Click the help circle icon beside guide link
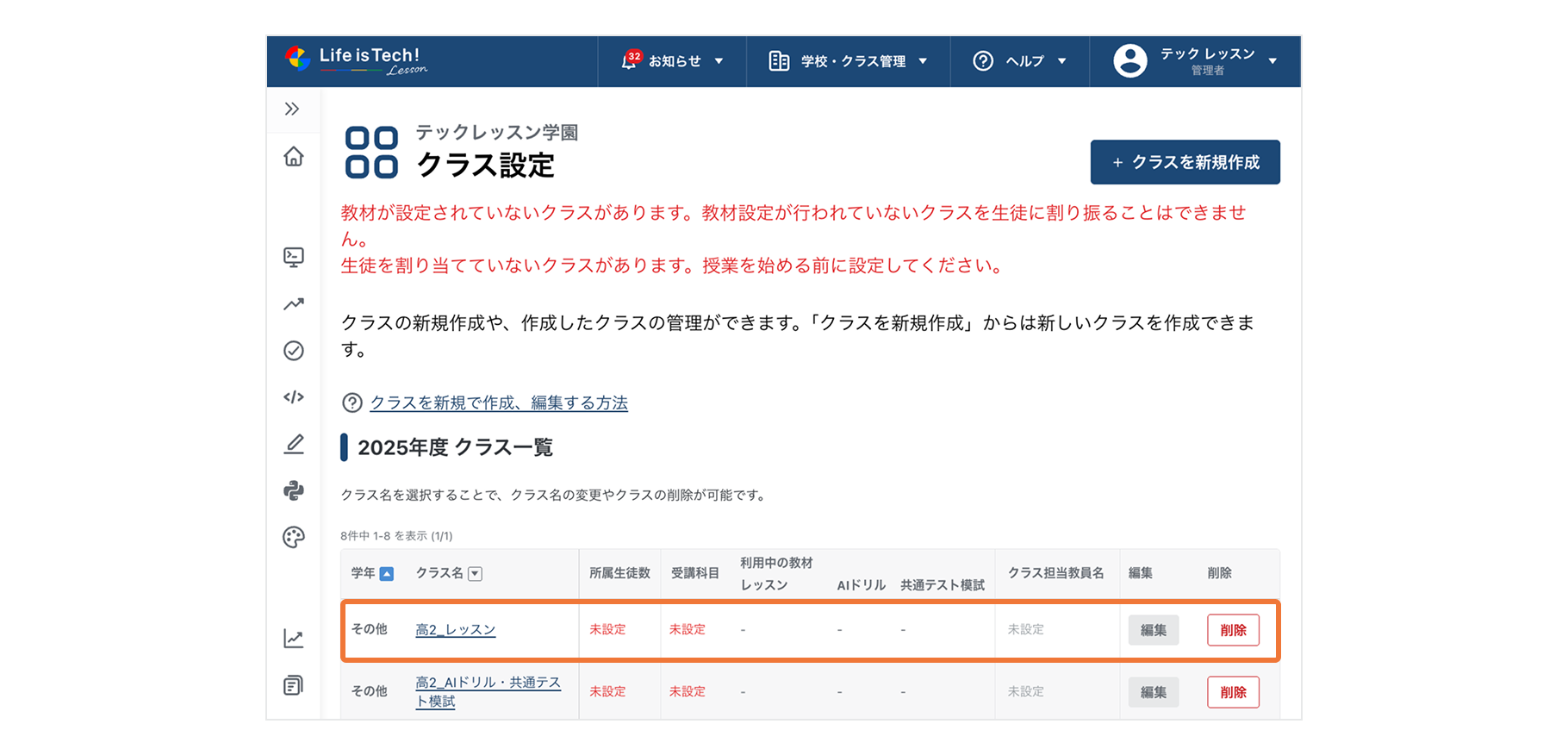Screen dimensions: 1568x755 (x=352, y=402)
